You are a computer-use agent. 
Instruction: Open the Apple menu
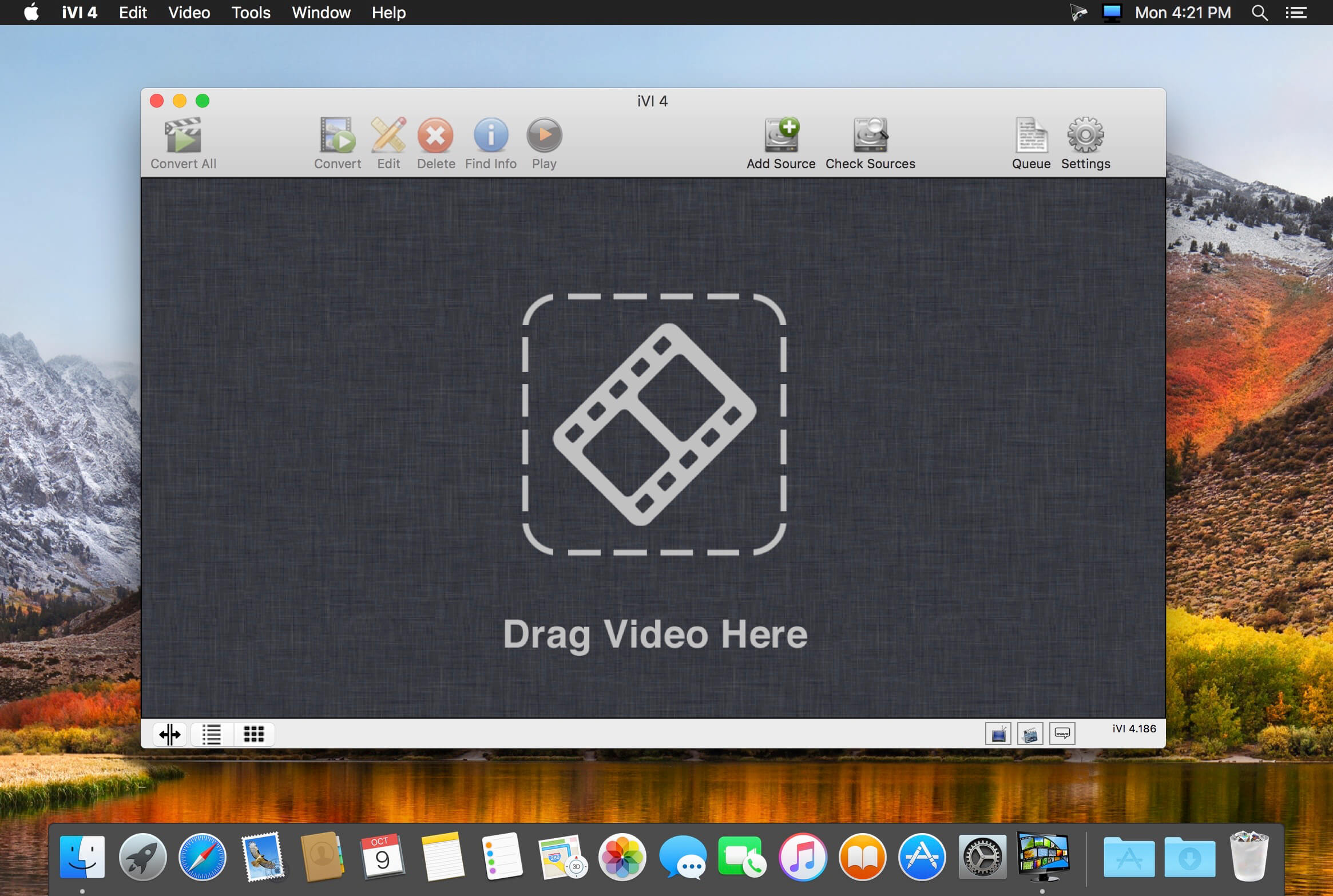(31, 12)
